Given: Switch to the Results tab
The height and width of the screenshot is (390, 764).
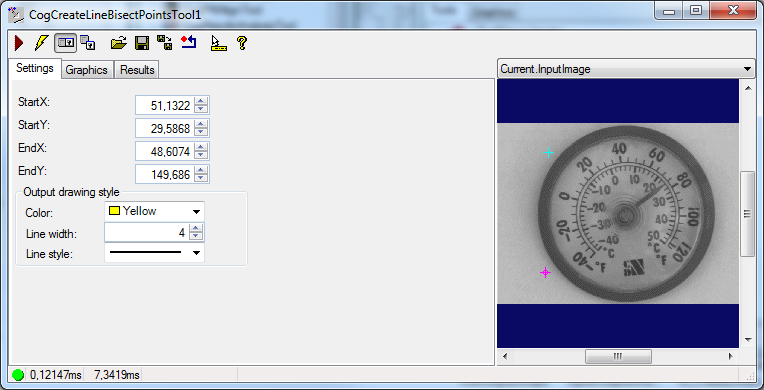Looking at the screenshot, I should click(137, 70).
